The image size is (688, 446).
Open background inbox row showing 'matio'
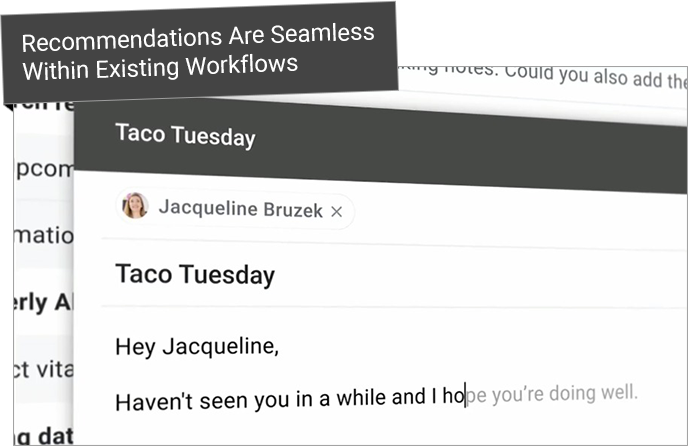(x=43, y=235)
